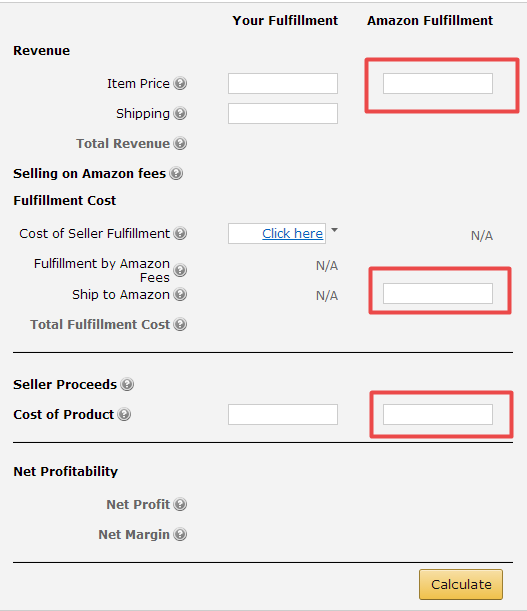Screen dimensions: 527x611
Task: Click the Calculate button
Action: 461,585
